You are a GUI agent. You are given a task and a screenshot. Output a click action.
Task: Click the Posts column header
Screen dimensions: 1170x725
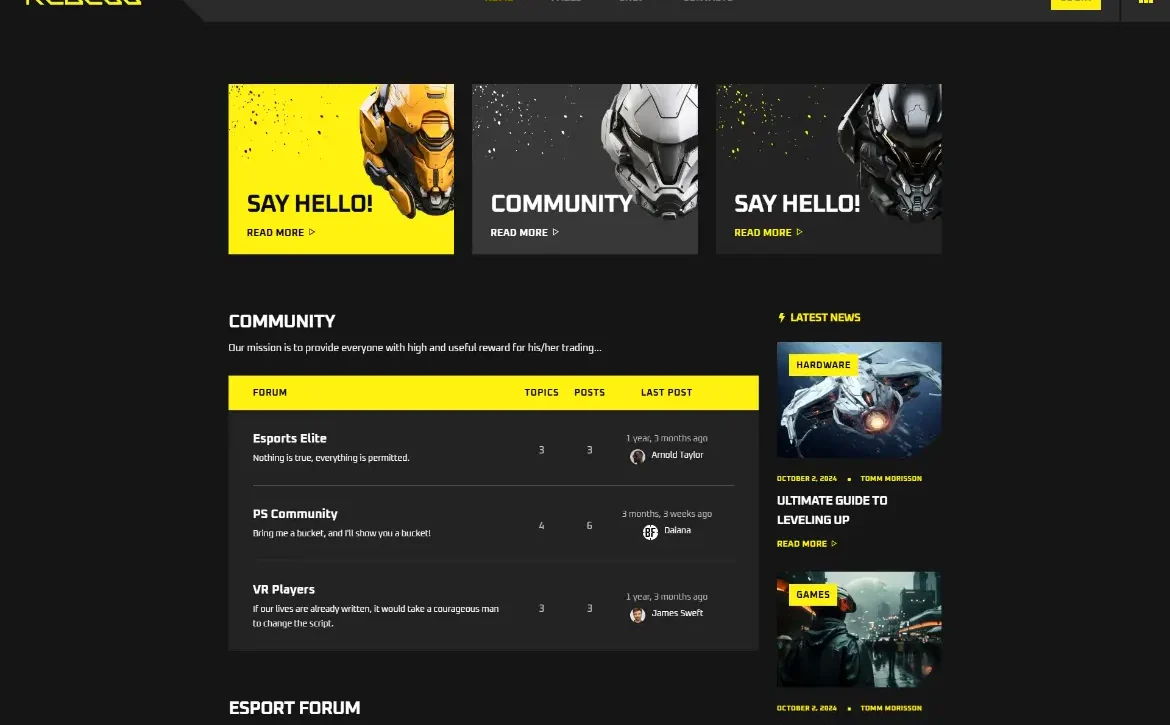point(589,392)
